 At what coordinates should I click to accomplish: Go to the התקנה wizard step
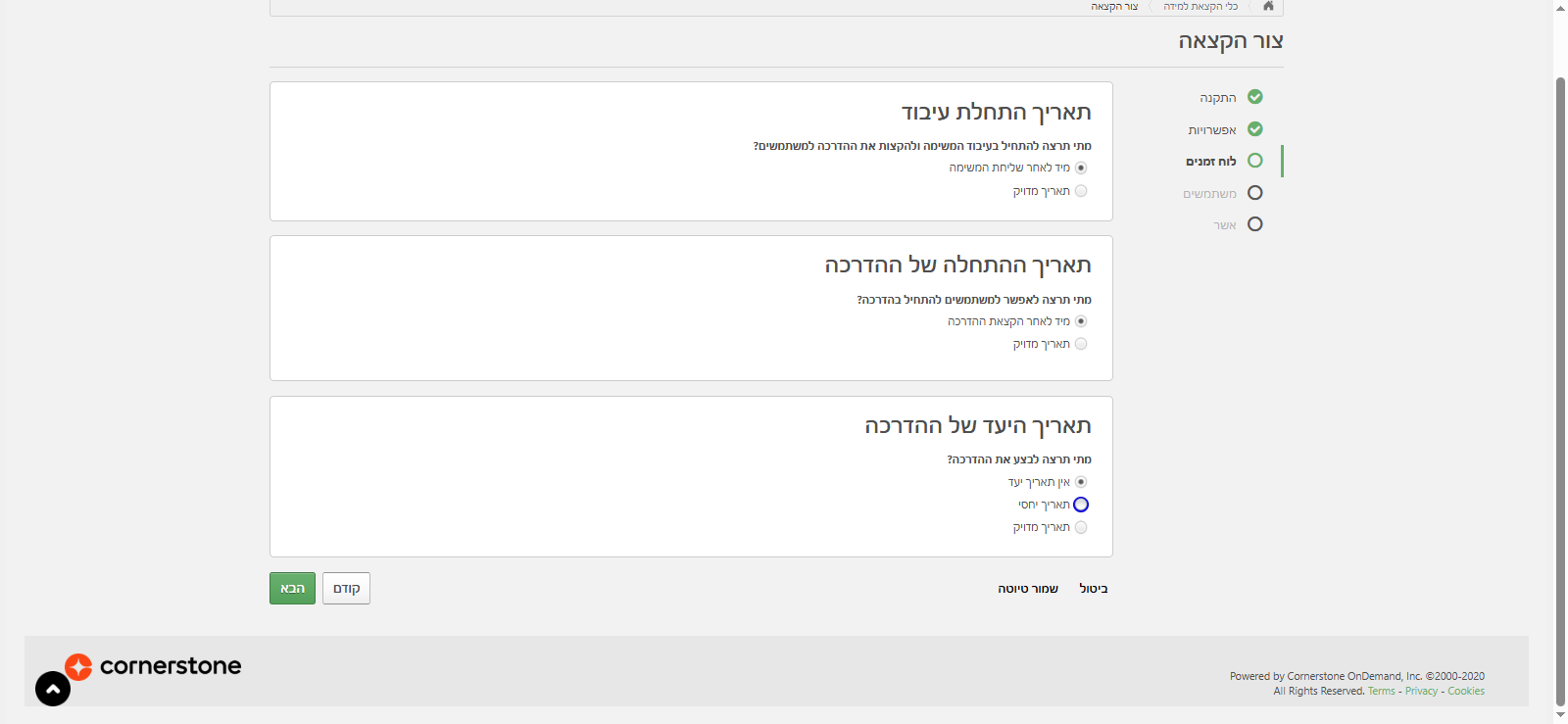click(1218, 98)
